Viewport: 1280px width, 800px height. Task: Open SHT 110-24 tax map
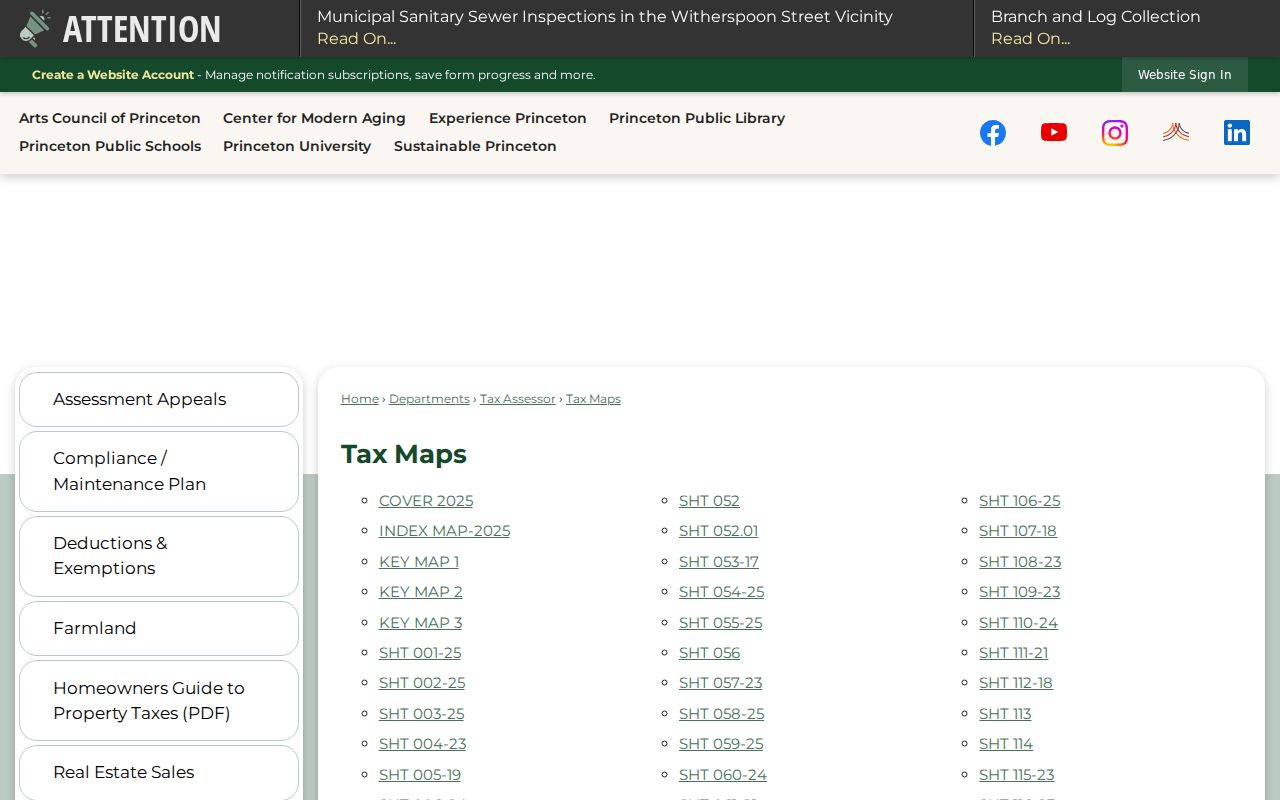coord(1018,623)
